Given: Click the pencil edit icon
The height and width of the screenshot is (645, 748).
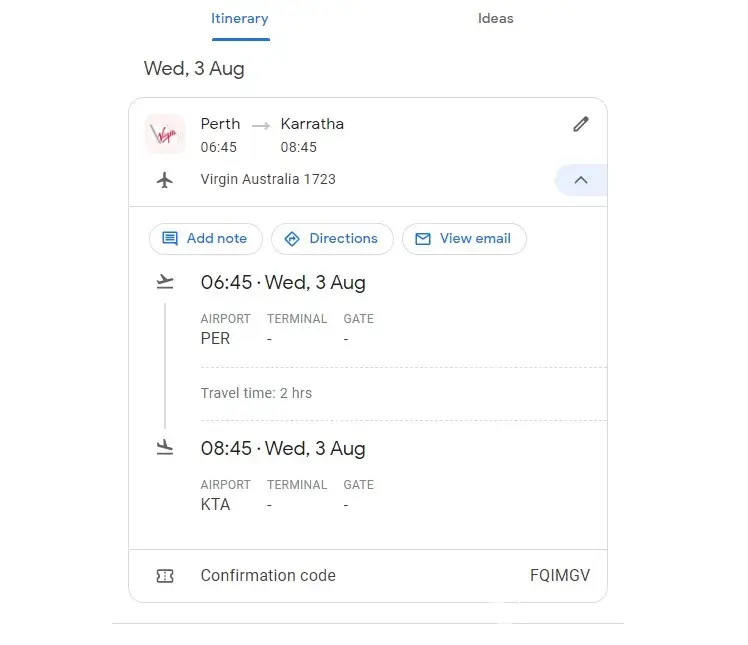Looking at the screenshot, I should coord(581,124).
